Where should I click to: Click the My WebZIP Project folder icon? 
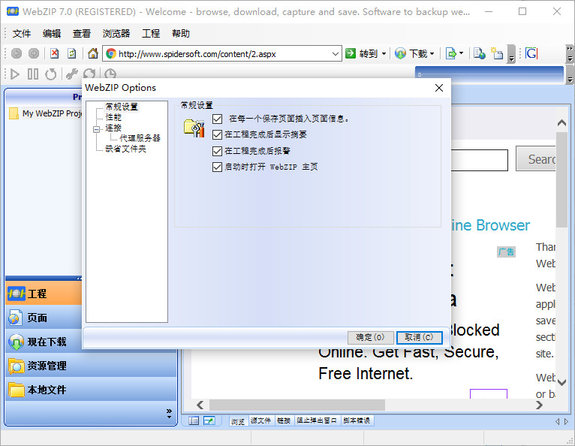click(14, 113)
